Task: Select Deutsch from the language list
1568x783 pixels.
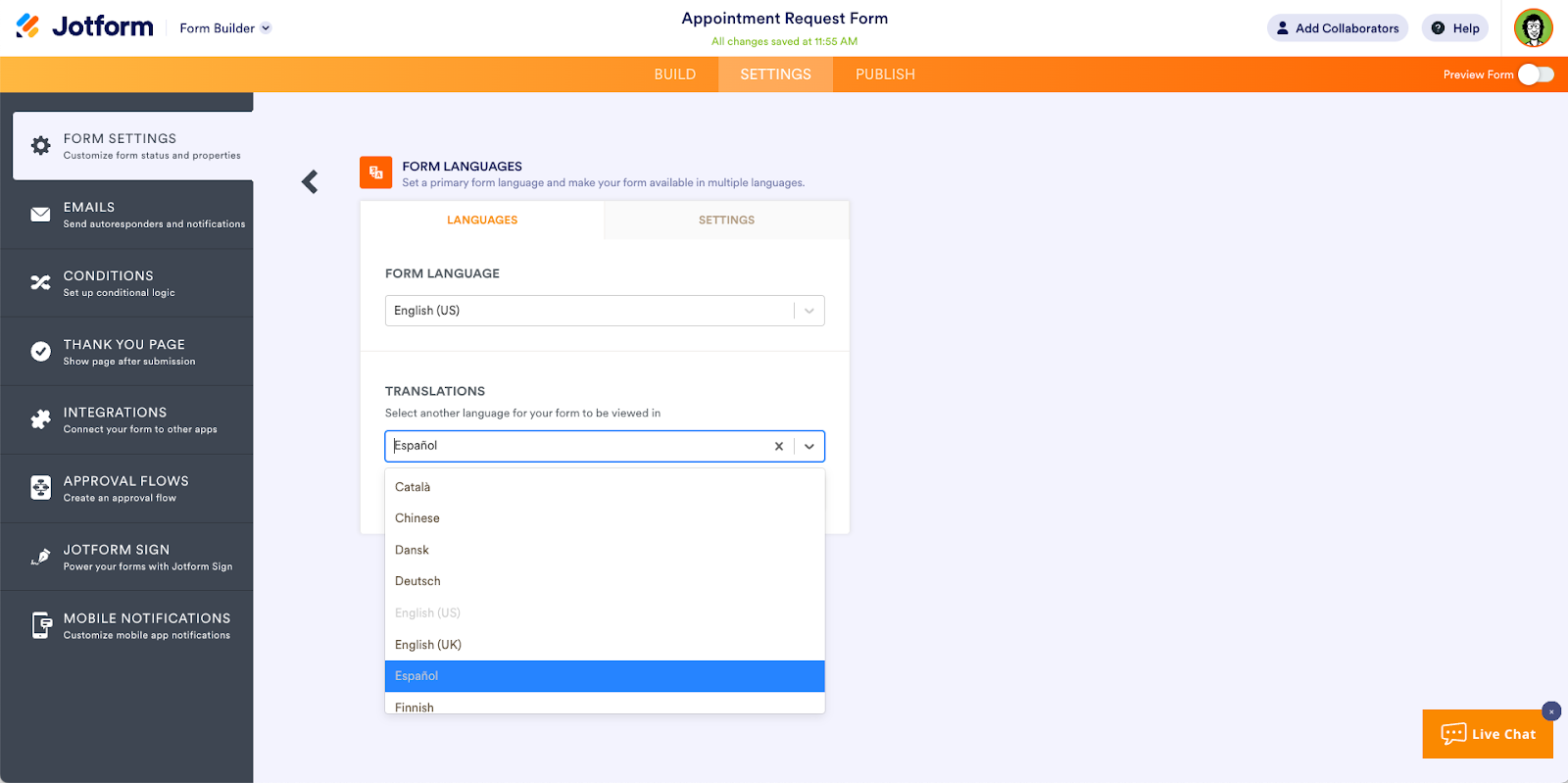Action: 605,581
